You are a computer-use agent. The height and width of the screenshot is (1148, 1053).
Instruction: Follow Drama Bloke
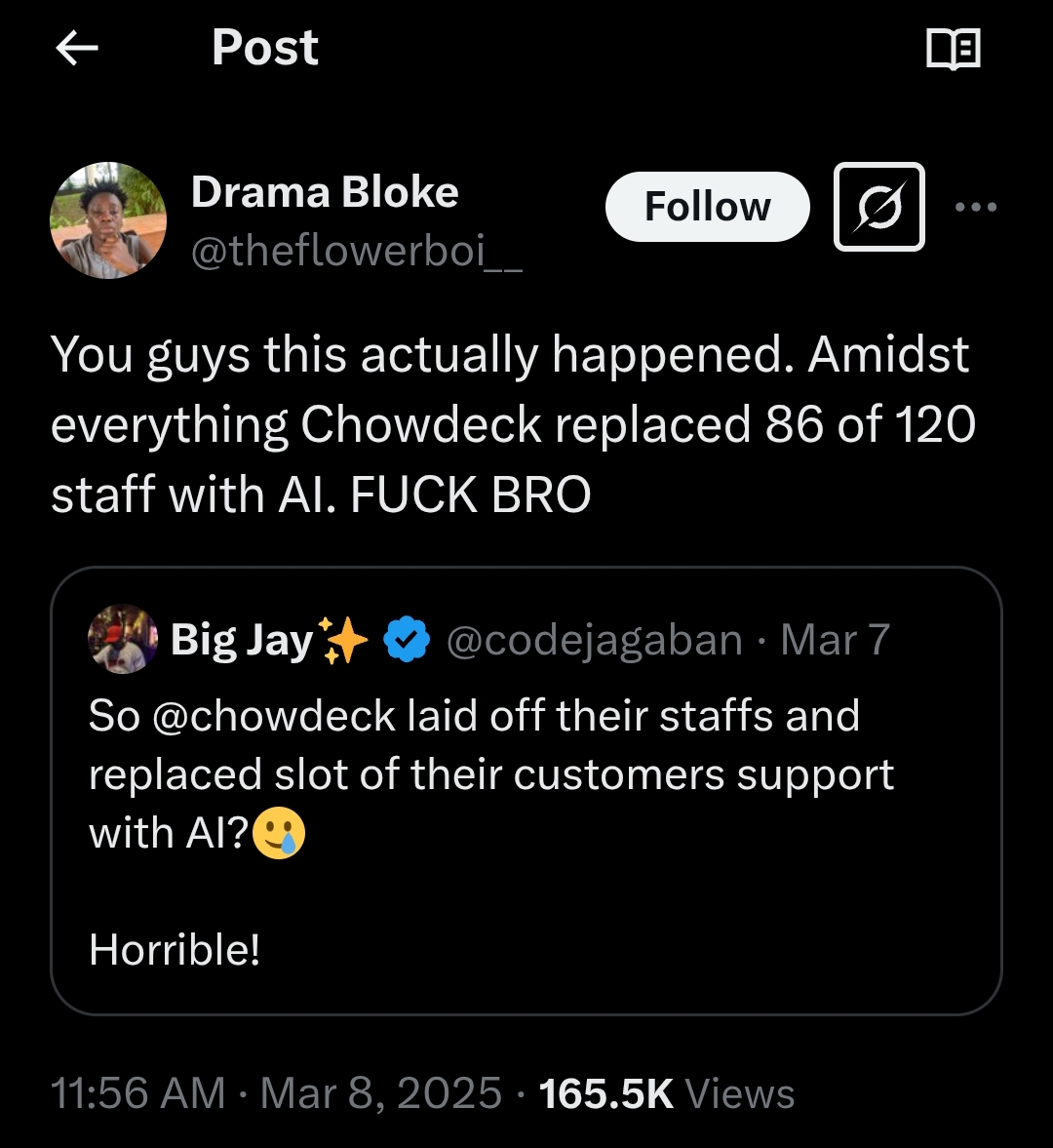(x=707, y=207)
